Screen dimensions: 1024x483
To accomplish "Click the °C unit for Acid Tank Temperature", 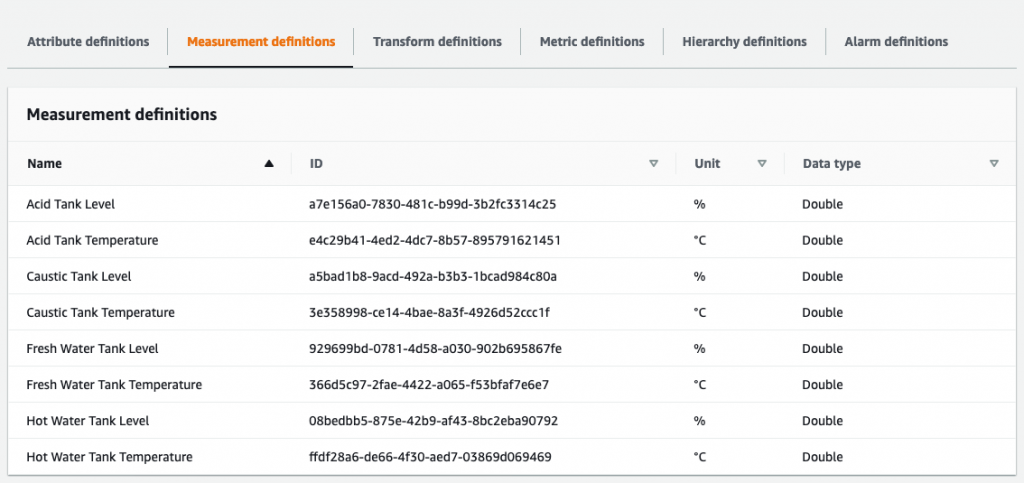I will [700, 240].
